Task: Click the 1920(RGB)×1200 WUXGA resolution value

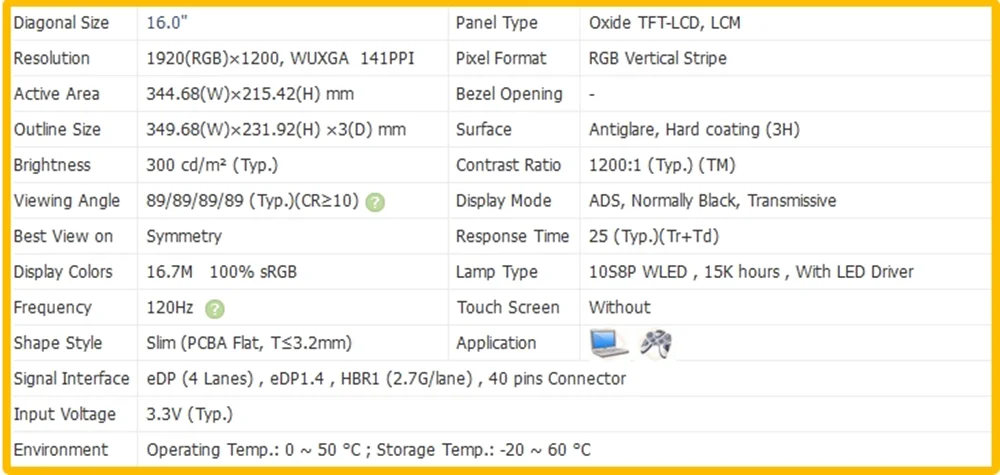Action: click(x=281, y=59)
